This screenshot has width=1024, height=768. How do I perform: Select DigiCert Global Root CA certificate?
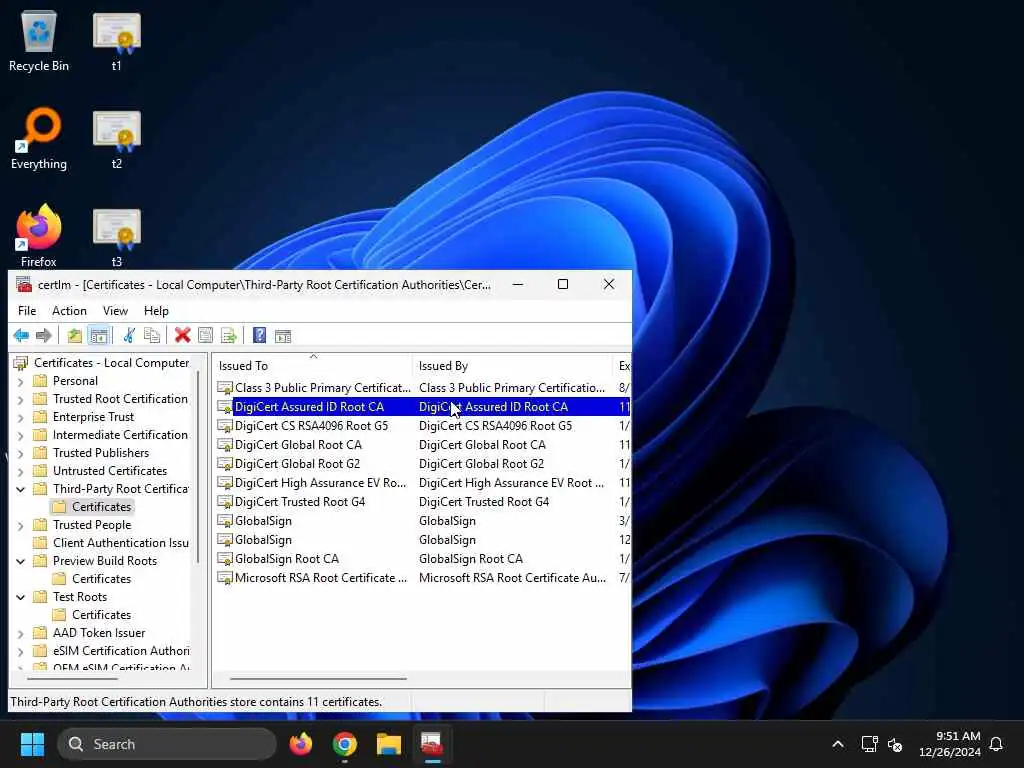tap(423, 445)
